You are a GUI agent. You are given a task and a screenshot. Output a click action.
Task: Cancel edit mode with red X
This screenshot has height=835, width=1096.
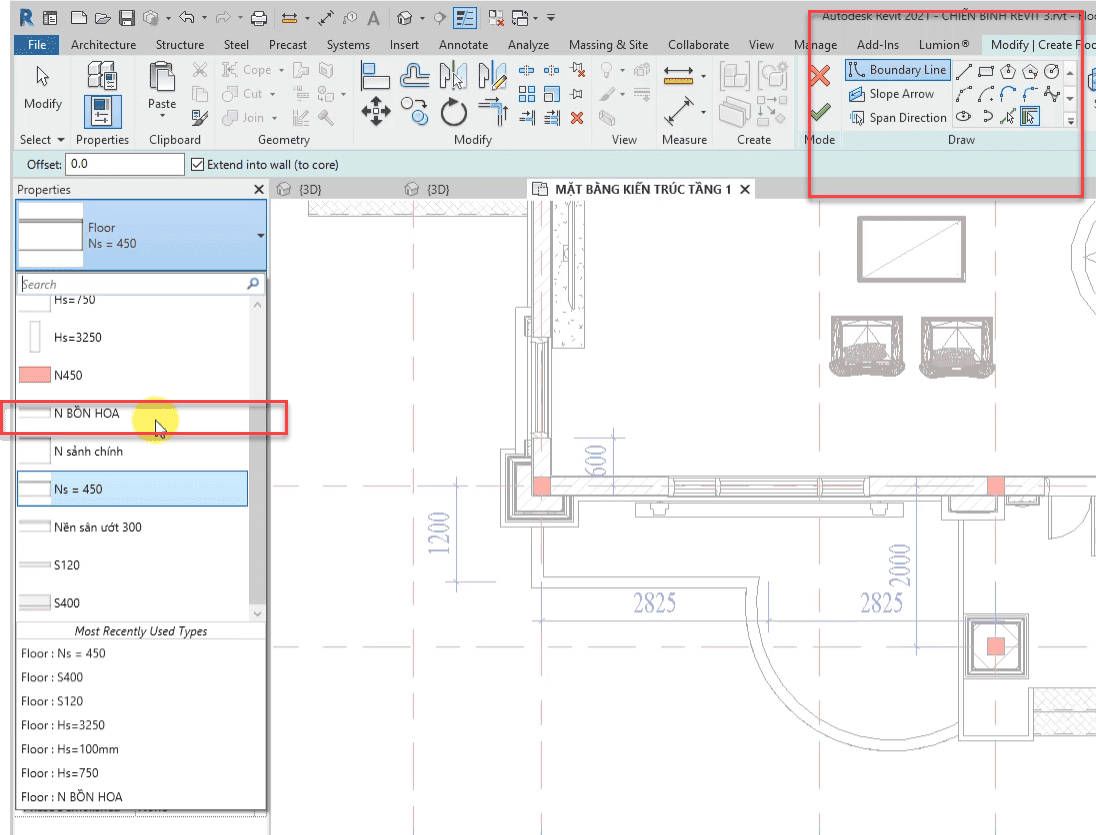tap(820, 75)
